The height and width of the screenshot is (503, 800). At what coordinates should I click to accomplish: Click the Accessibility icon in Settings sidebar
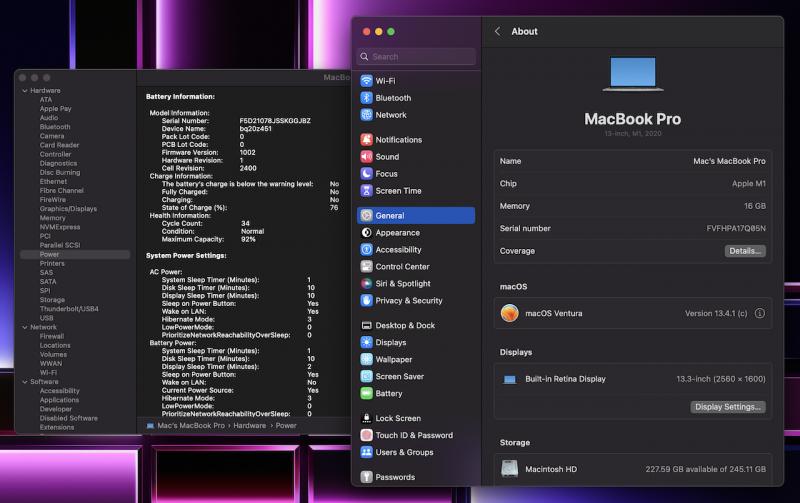click(366, 249)
